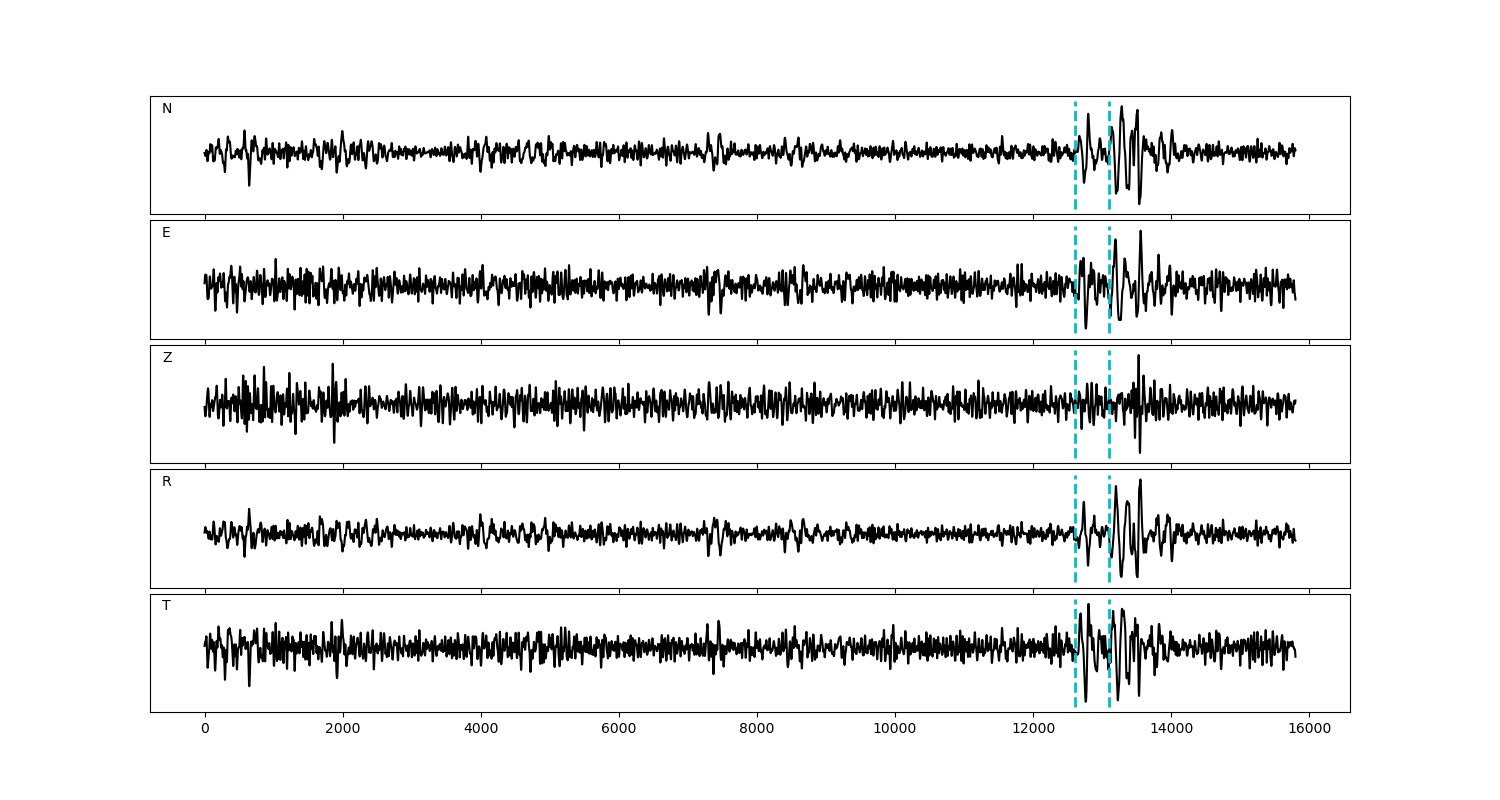This screenshot has width=1500, height=800.
Task: Pick the 8000 tick label on x-axis
Action: [757, 730]
